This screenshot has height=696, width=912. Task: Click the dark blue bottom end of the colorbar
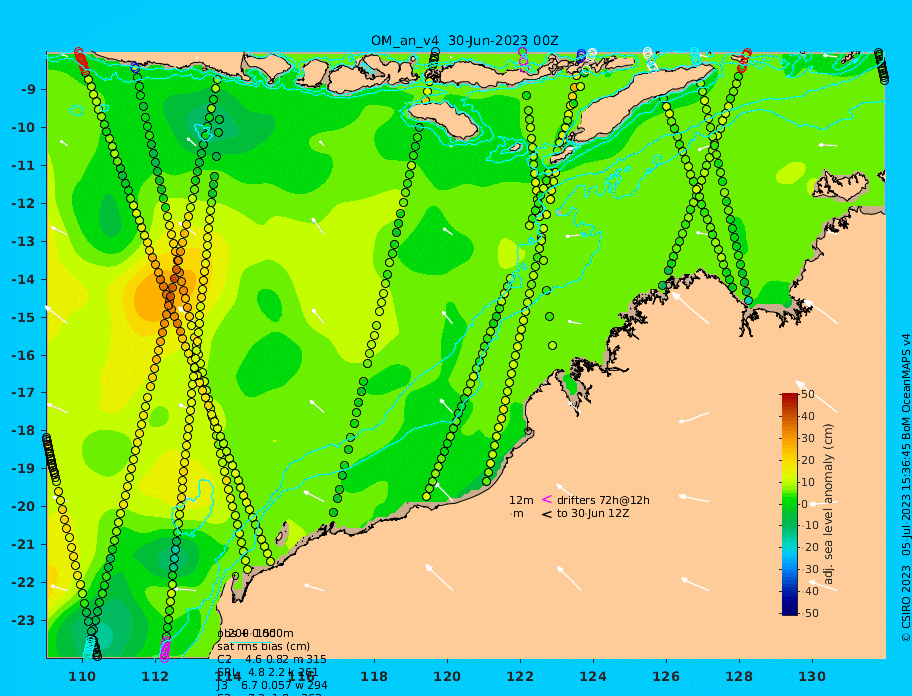[789, 610]
